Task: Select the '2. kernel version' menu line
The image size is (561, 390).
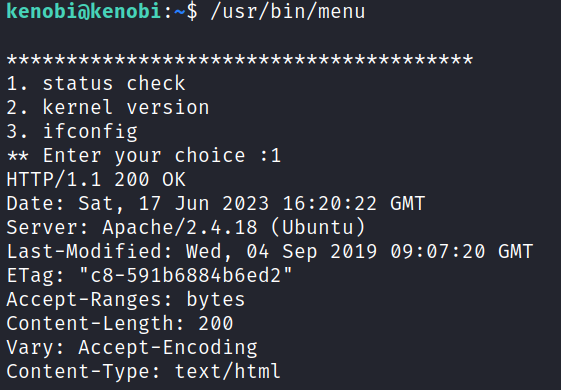Action: [108, 107]
